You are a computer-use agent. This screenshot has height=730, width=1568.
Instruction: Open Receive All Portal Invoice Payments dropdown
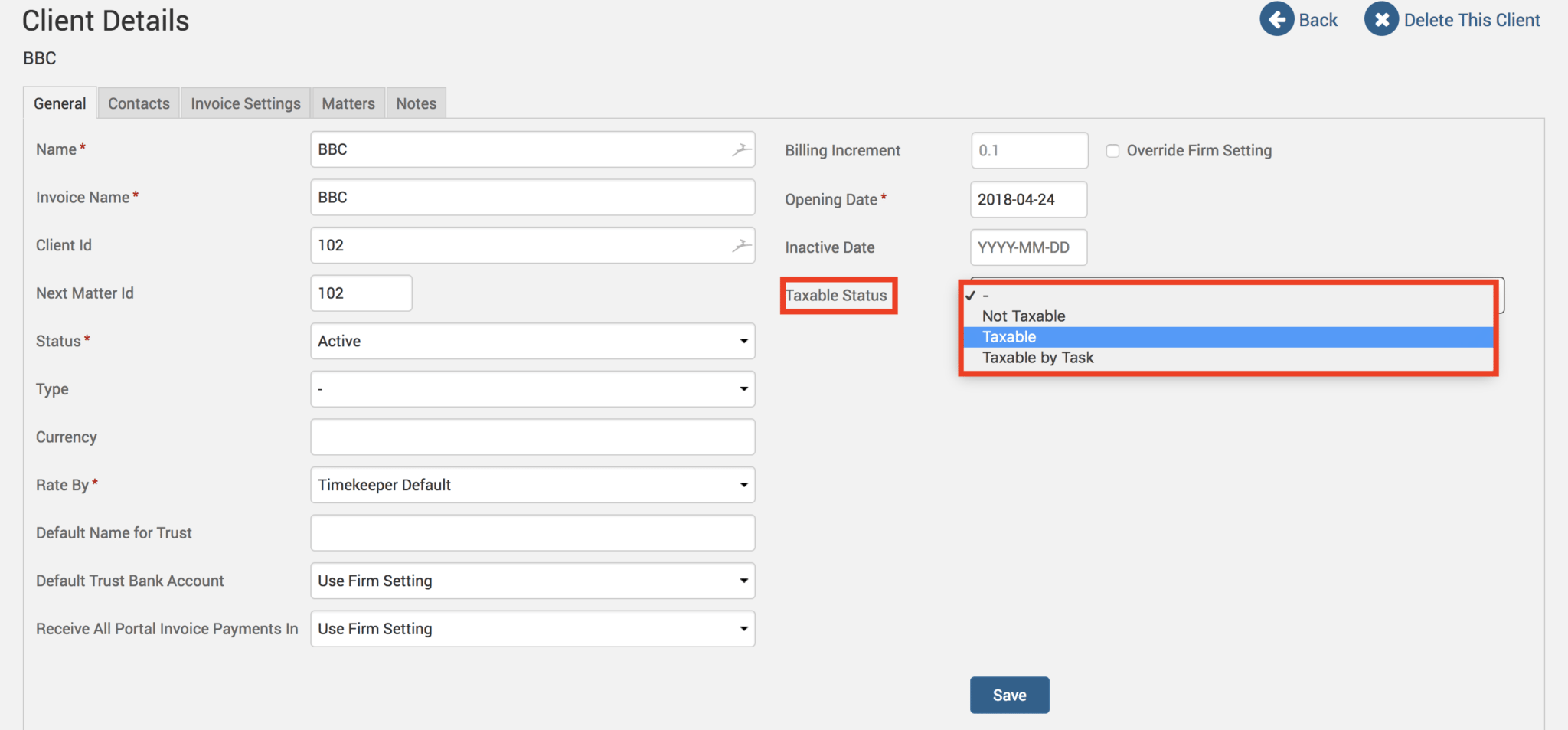pos(532,629)
